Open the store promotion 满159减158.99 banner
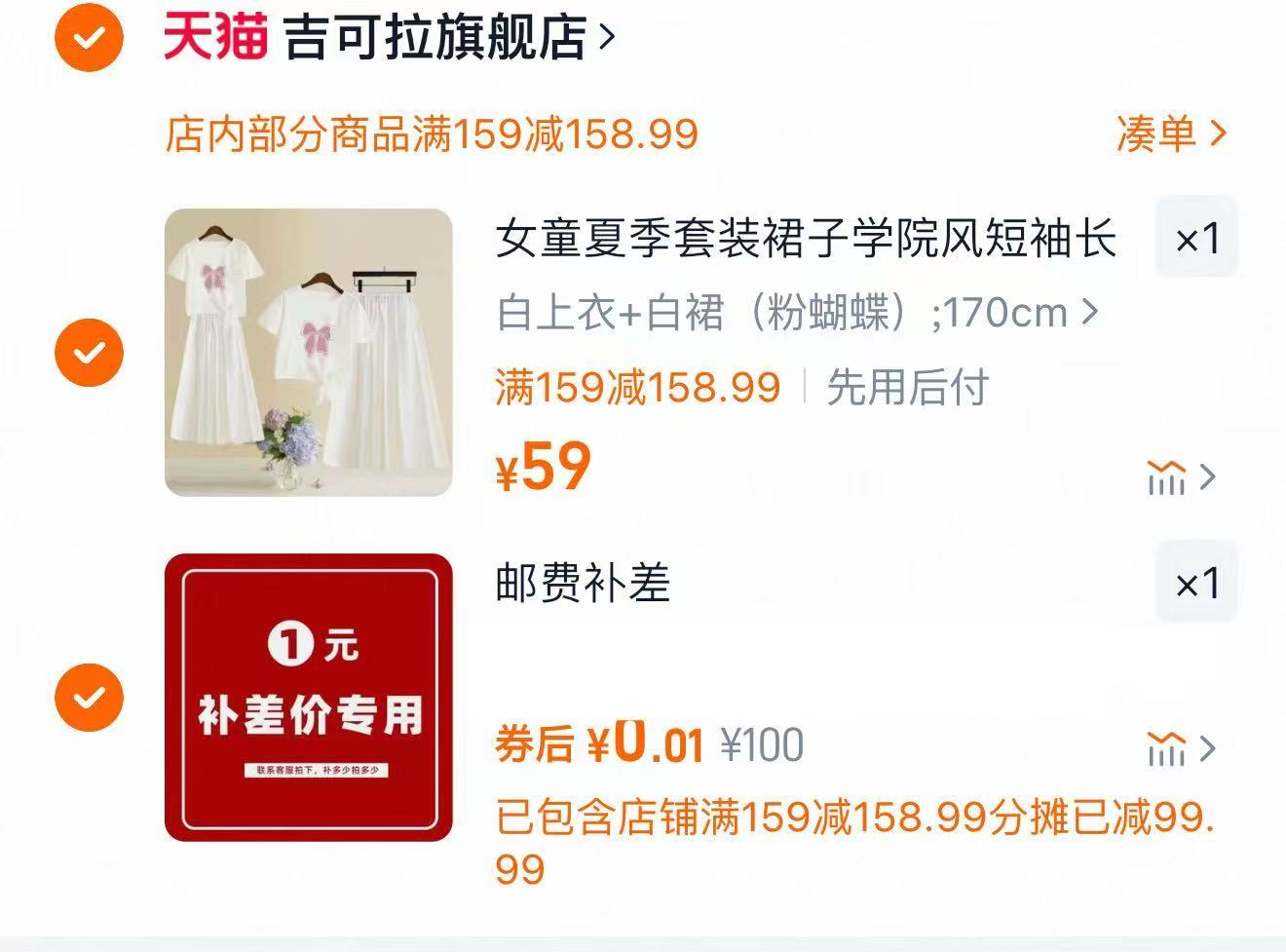 tap(432, 133)
